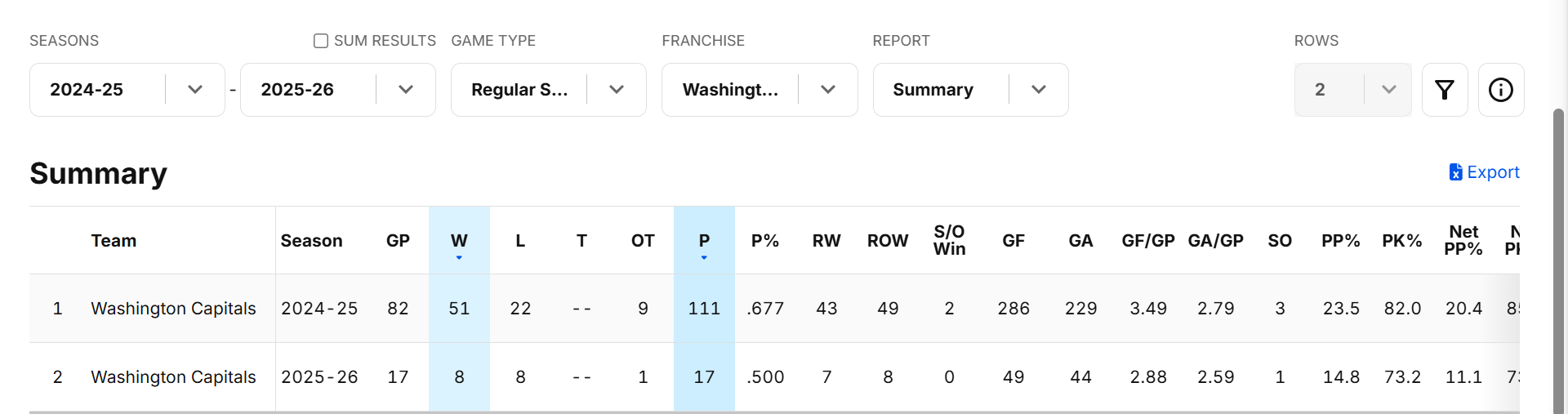Open the filter icon button
This screenshot has width=1568, height=414.
click(x=1444, y=90)
